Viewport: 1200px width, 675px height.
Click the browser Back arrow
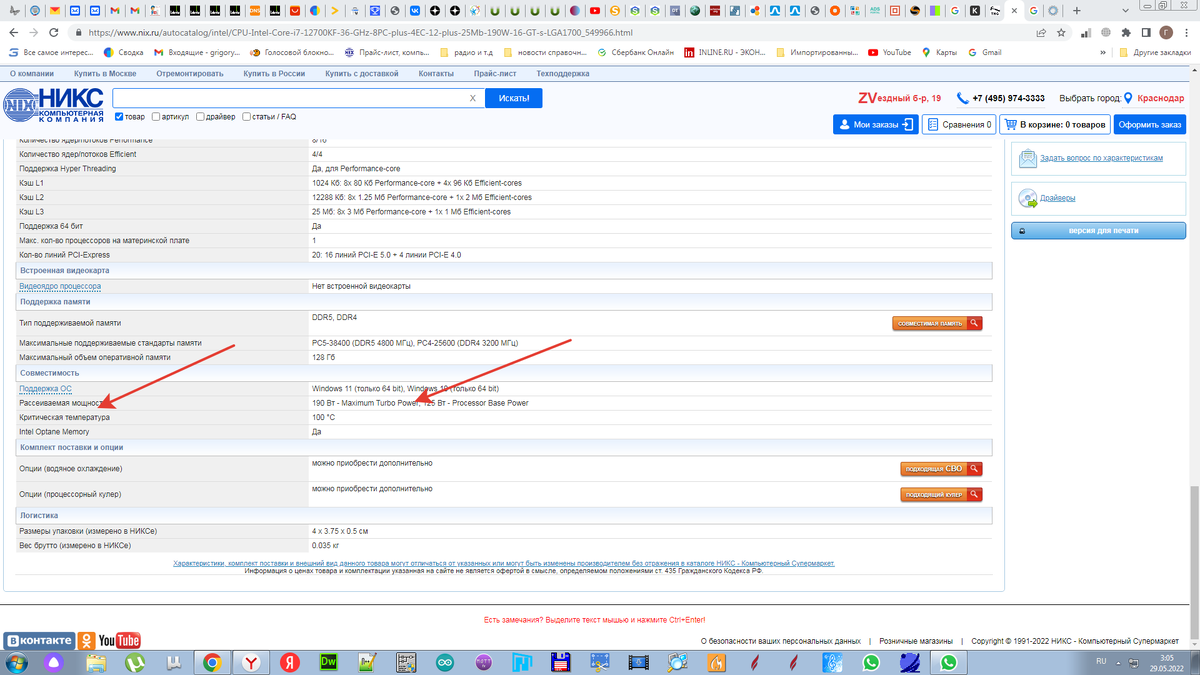click(x=14, y=32)
